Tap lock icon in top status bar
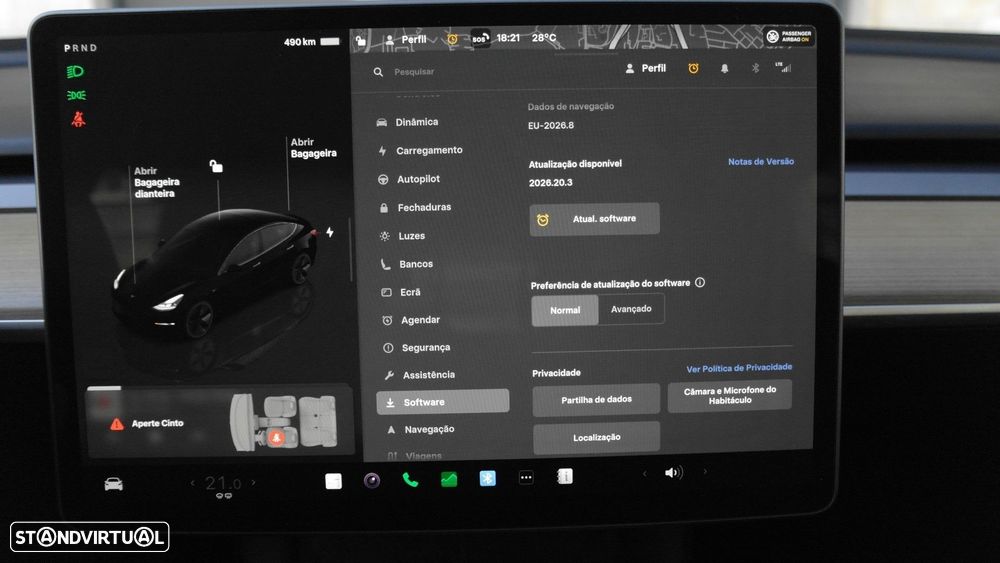Viewport: 1000px width, 563px height. (x=360, y=41)
